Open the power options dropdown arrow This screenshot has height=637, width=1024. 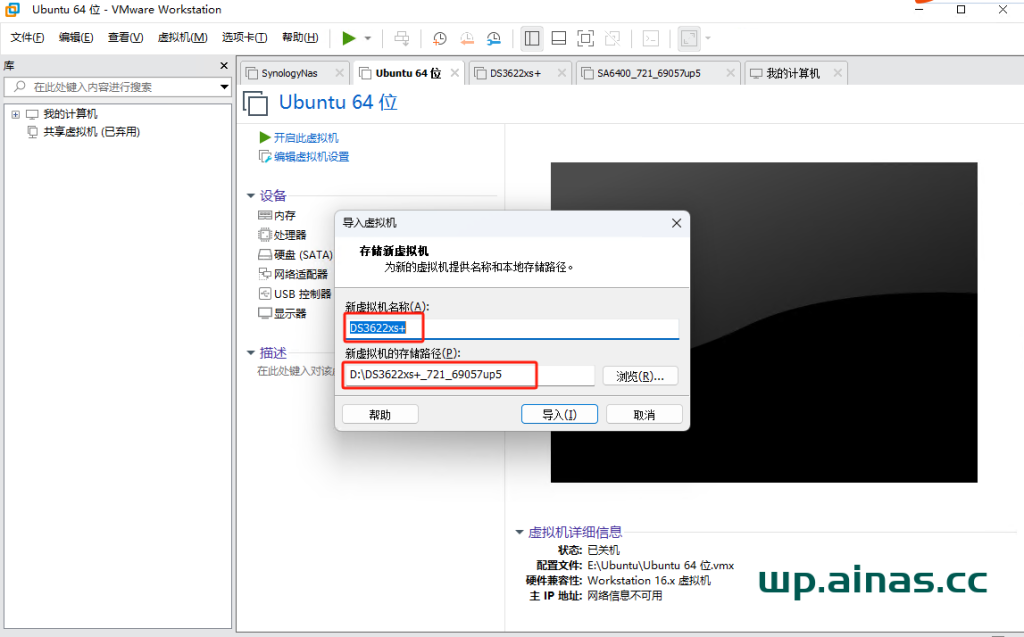pyautogui.click(x=368, y=39)
